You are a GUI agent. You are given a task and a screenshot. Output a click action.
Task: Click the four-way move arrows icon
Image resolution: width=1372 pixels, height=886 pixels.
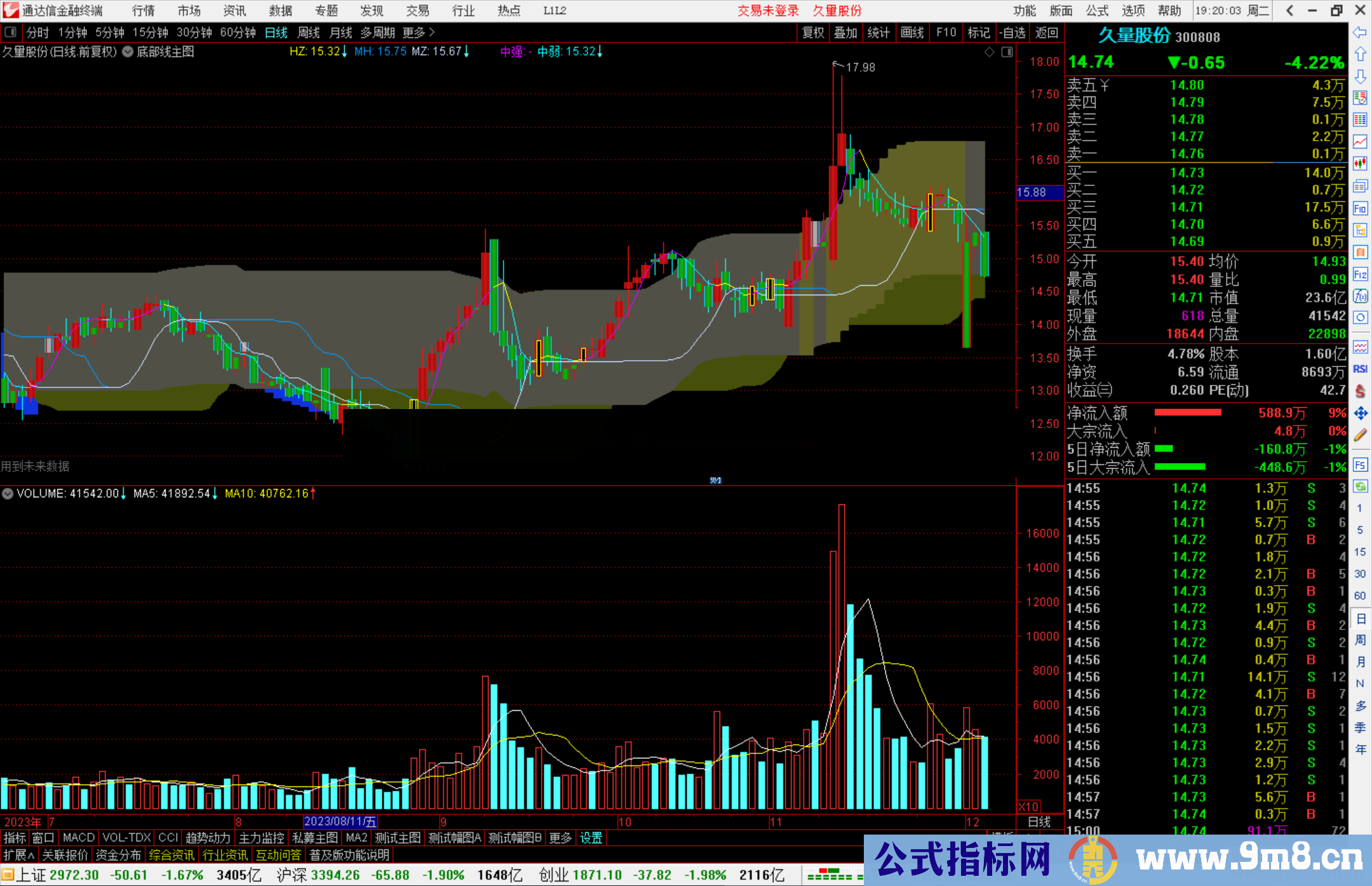1360,413
